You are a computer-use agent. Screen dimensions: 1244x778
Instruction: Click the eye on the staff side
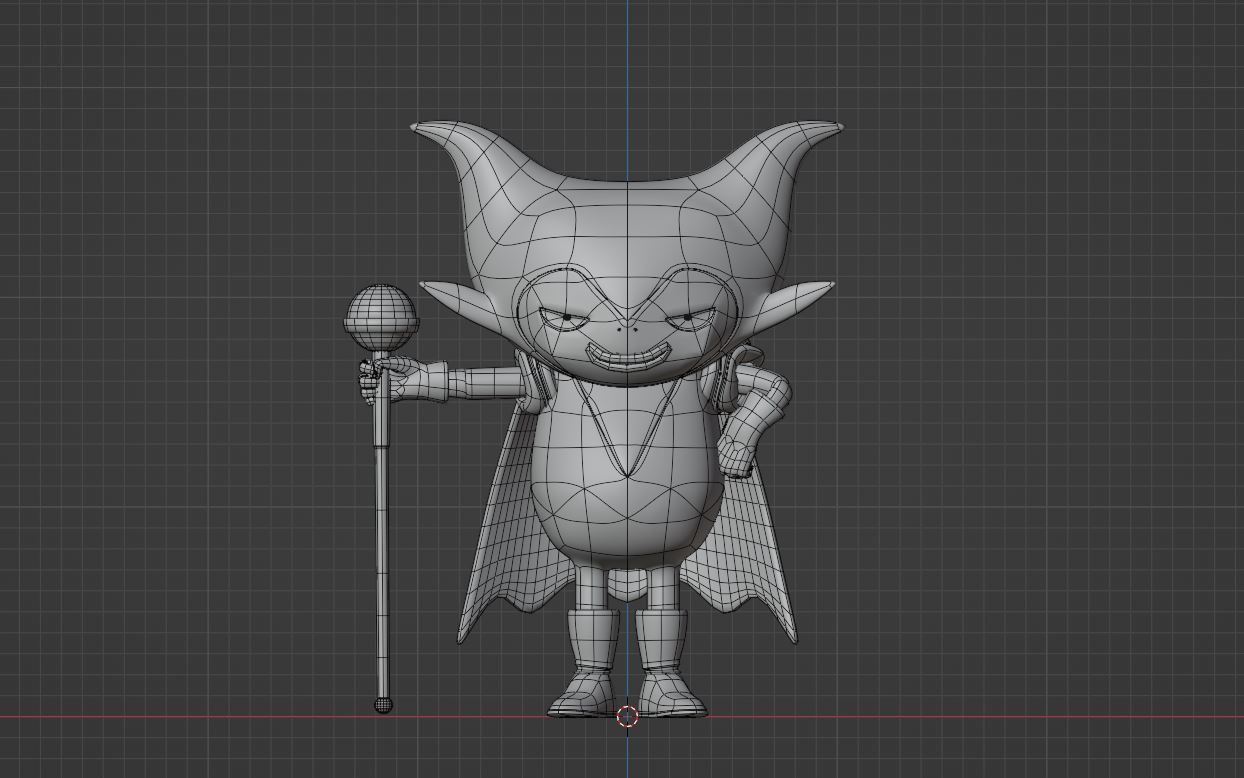coord(564,320)
